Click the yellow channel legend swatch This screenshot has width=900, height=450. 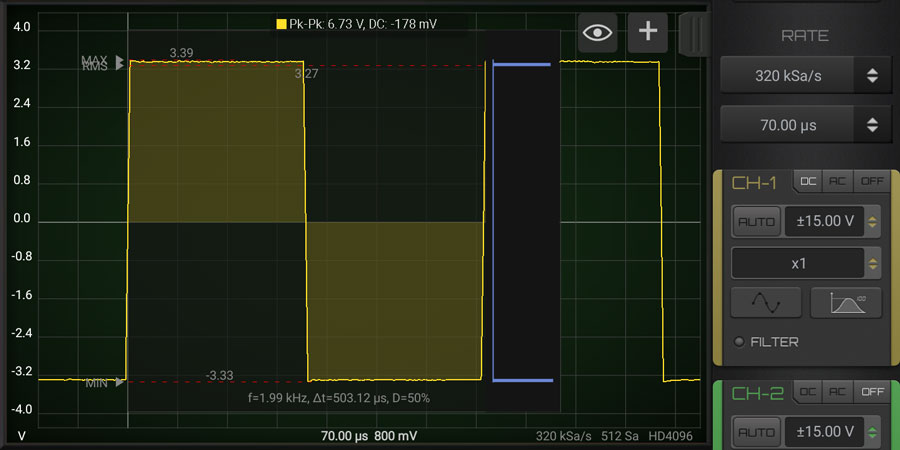click(x=281, y=23)
